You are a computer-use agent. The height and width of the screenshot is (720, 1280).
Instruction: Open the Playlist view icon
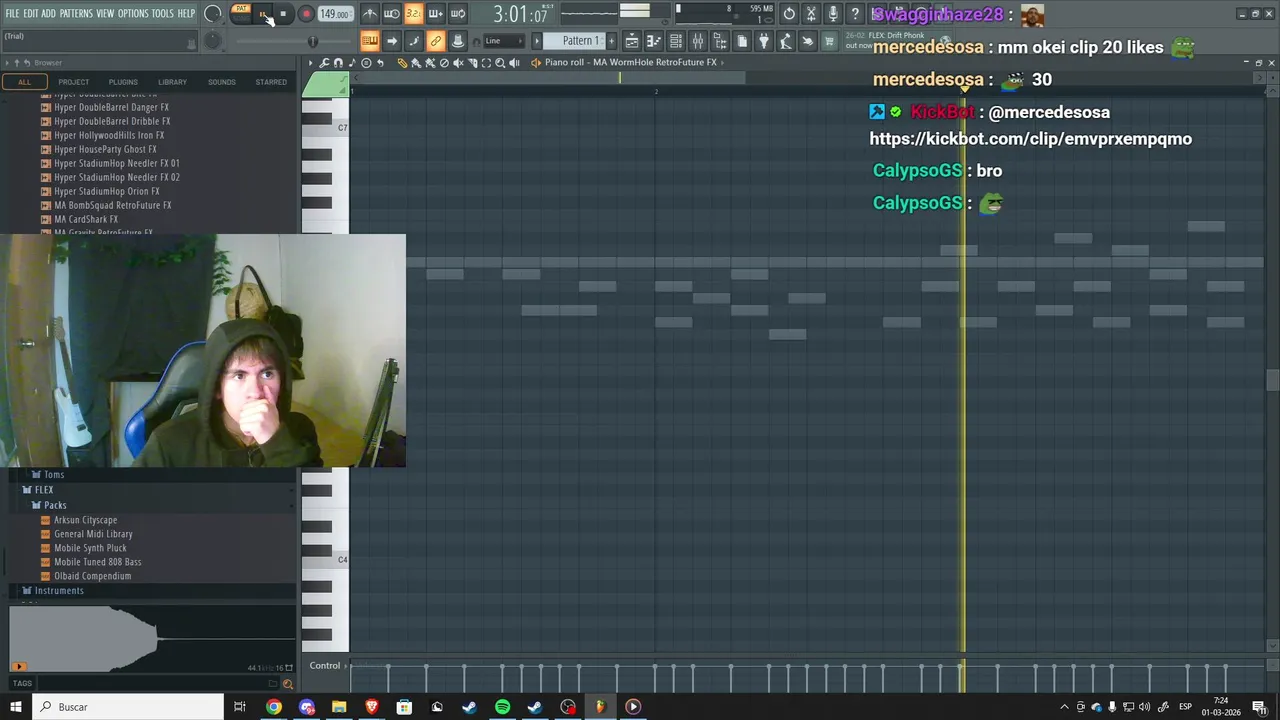coord(632,41)
